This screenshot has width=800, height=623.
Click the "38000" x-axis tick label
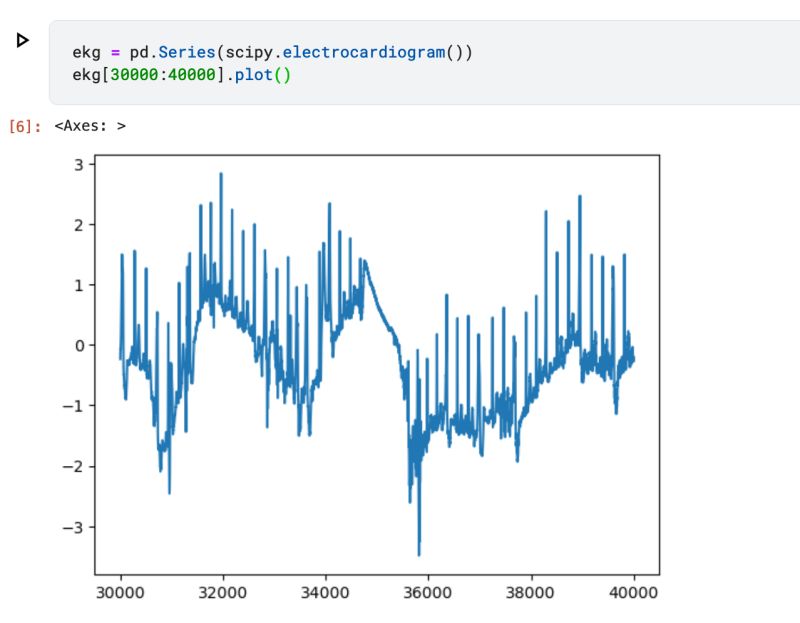coord(529,592)
